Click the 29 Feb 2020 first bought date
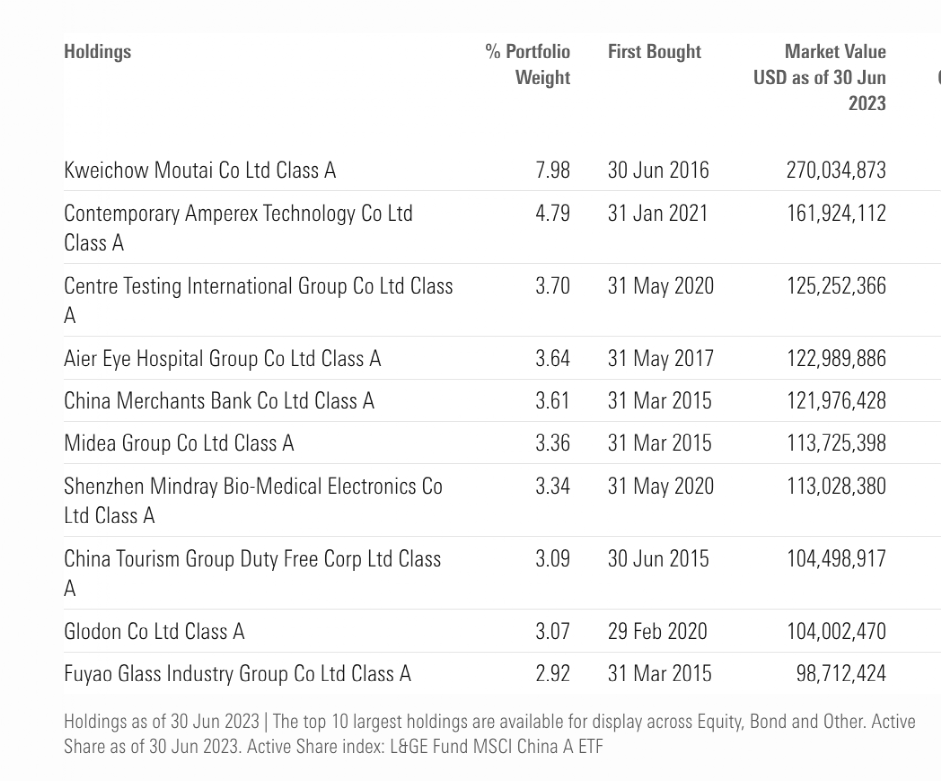The height and width of the screenshot is (781, 941). click(x=657, y=631)
